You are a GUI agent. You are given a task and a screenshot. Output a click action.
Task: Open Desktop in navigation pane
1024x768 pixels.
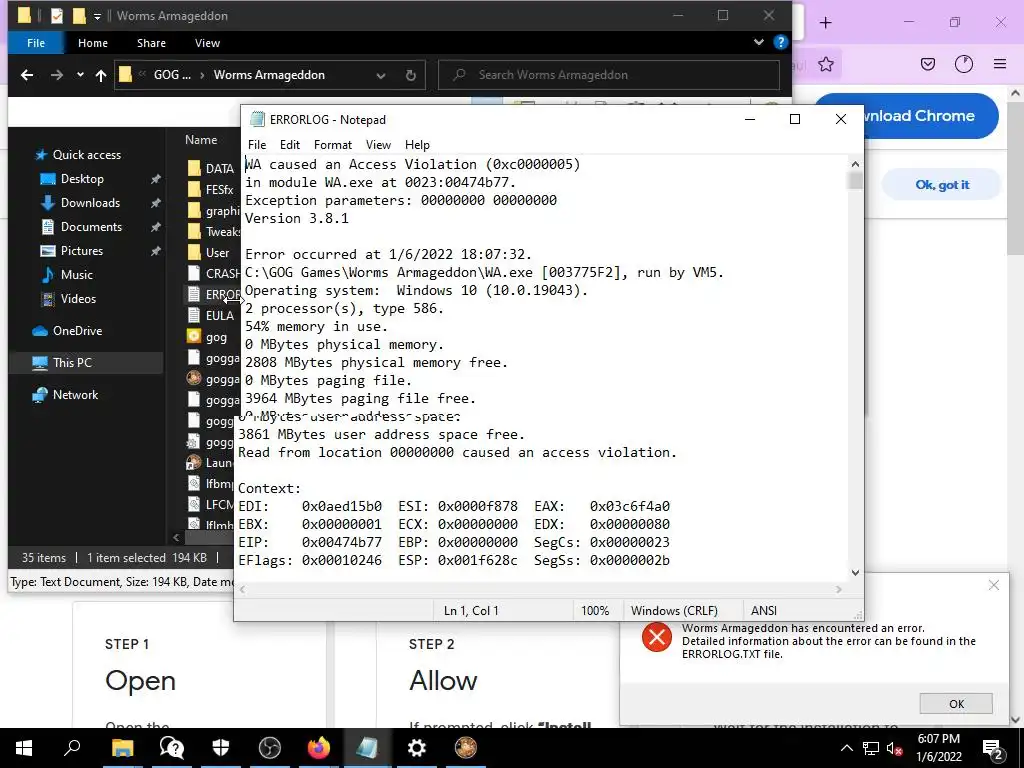click(x=82, y=179)
